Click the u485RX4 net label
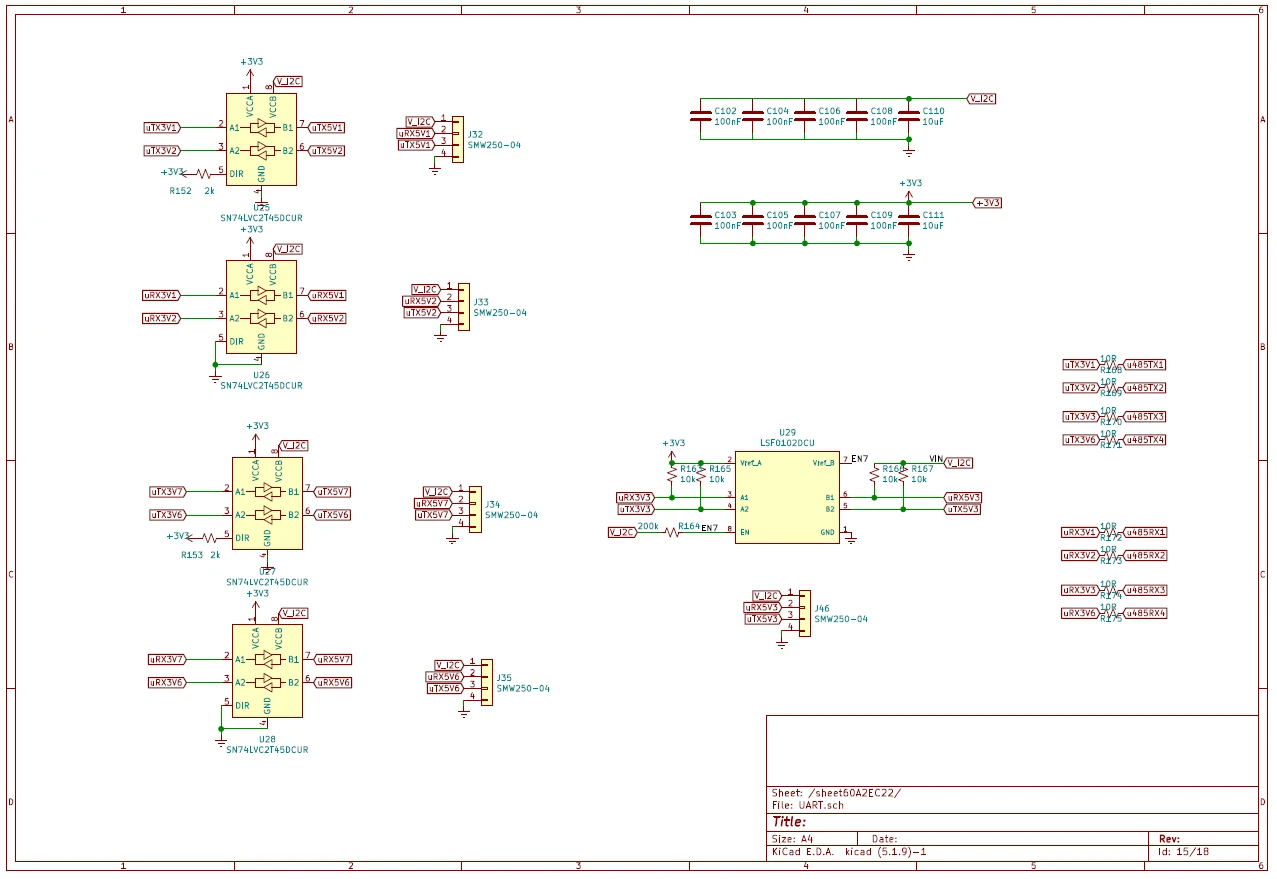Screen dimensions: 1277x879 [1146, 613]
